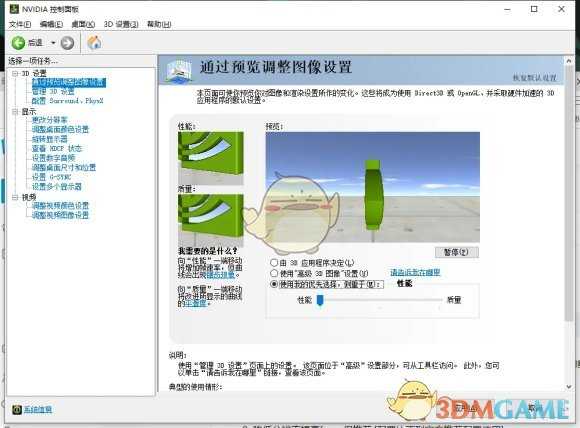
Task: Collapse the 3D 设置 tree node
Action: pyautogui.click(x=15, y=73)
